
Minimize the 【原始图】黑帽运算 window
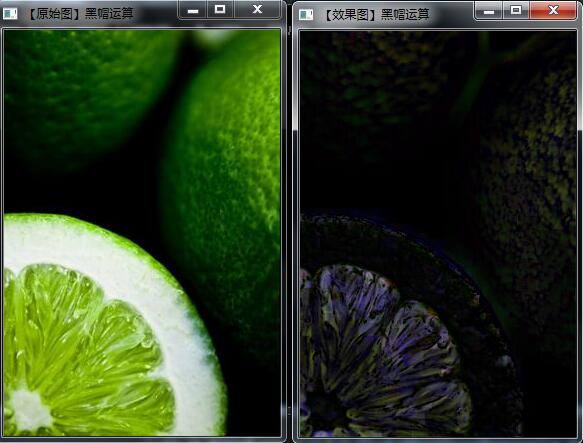point(193,10)
